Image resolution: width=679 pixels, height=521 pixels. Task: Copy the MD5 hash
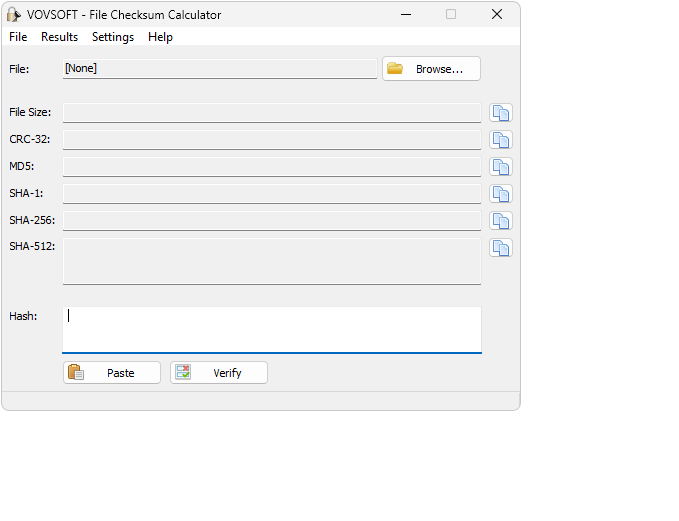501,167
